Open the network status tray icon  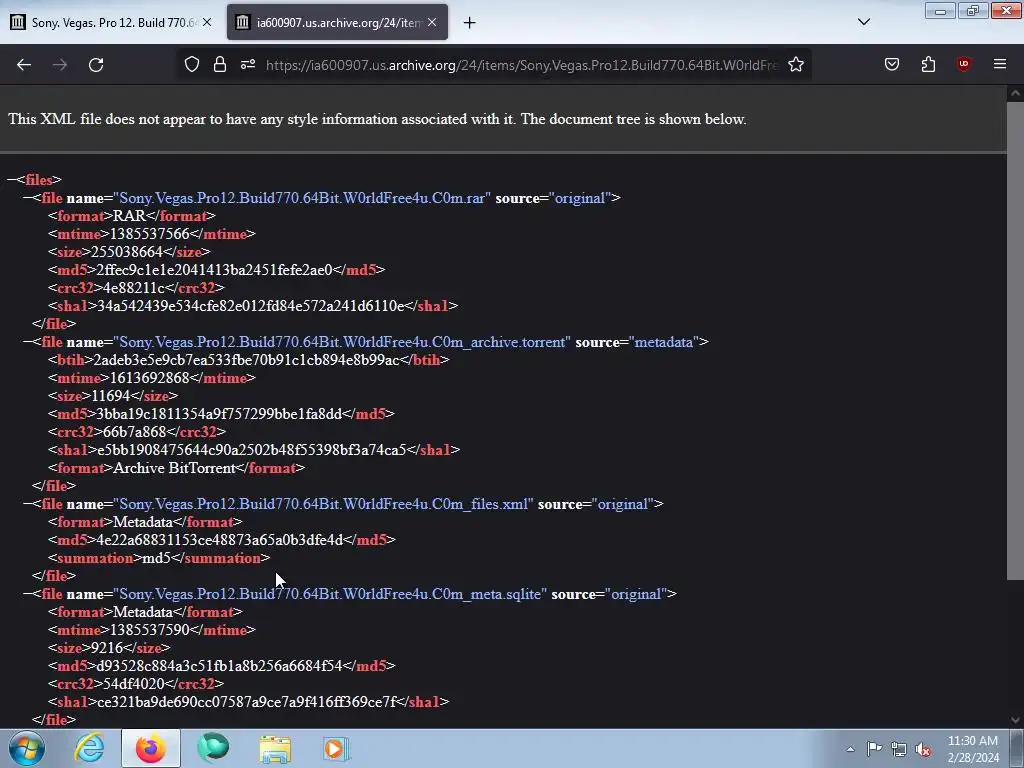[899, 749]
